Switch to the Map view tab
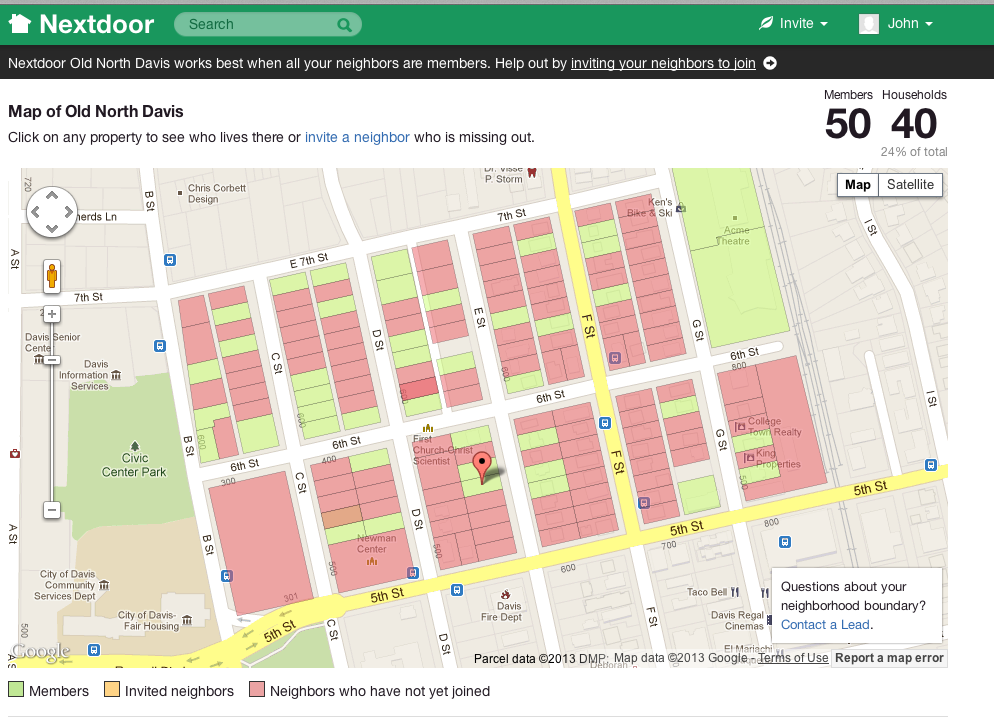The width and height of the screenshot is (994, 717). point(858,184)
